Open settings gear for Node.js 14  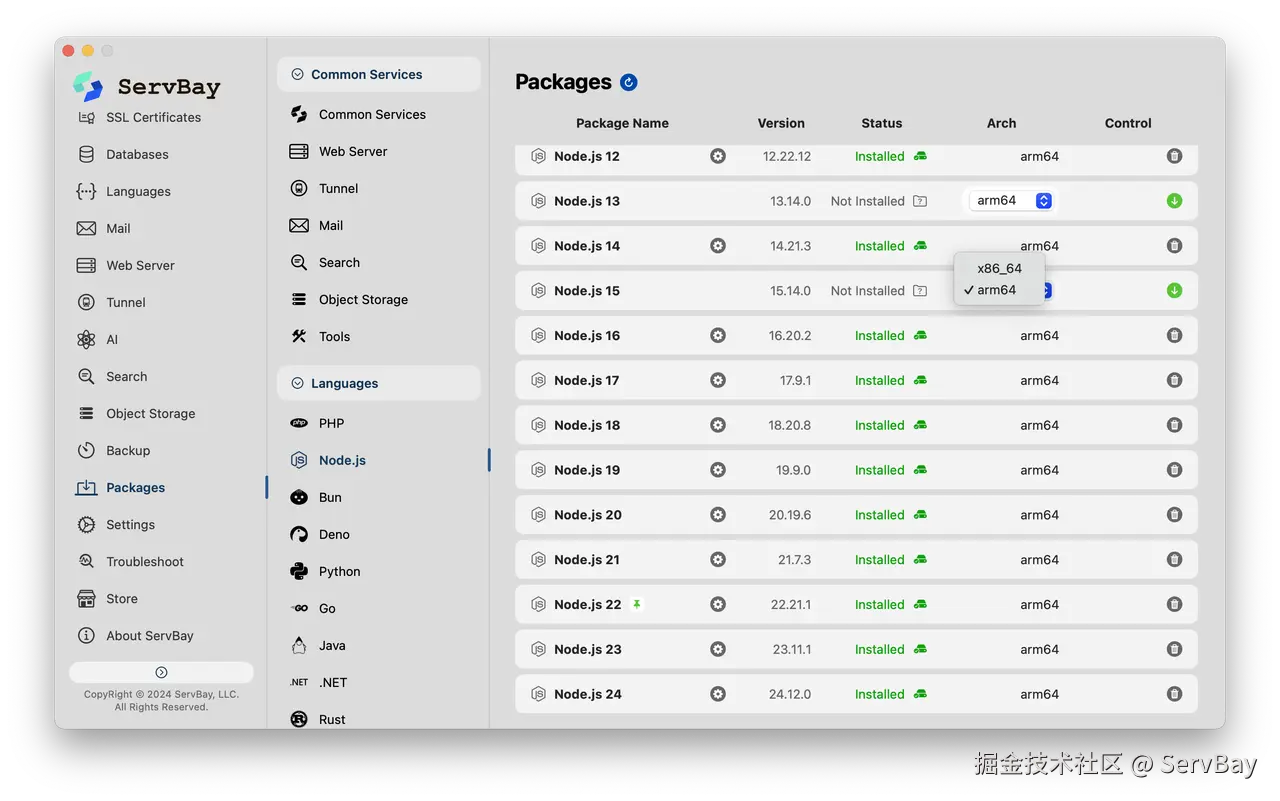pos(718,246)
